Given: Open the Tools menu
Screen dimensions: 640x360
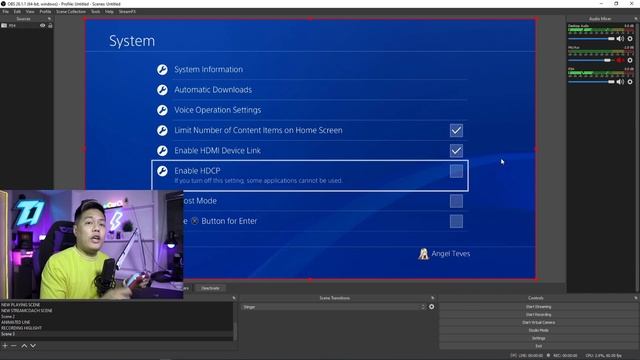Looking at the screenshot, I should [96, 12].
